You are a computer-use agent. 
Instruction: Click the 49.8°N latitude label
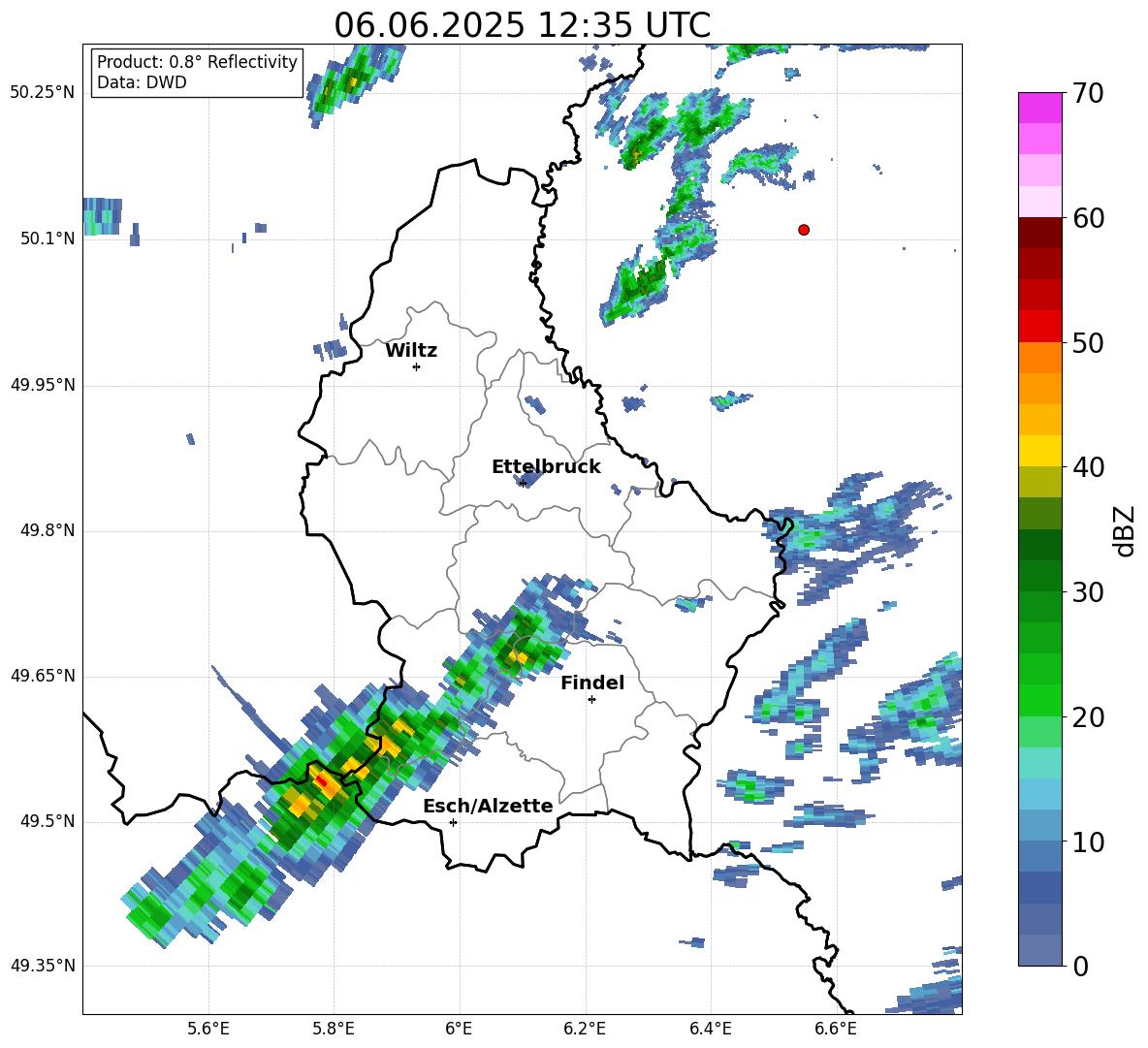click(x=48, y=530)
